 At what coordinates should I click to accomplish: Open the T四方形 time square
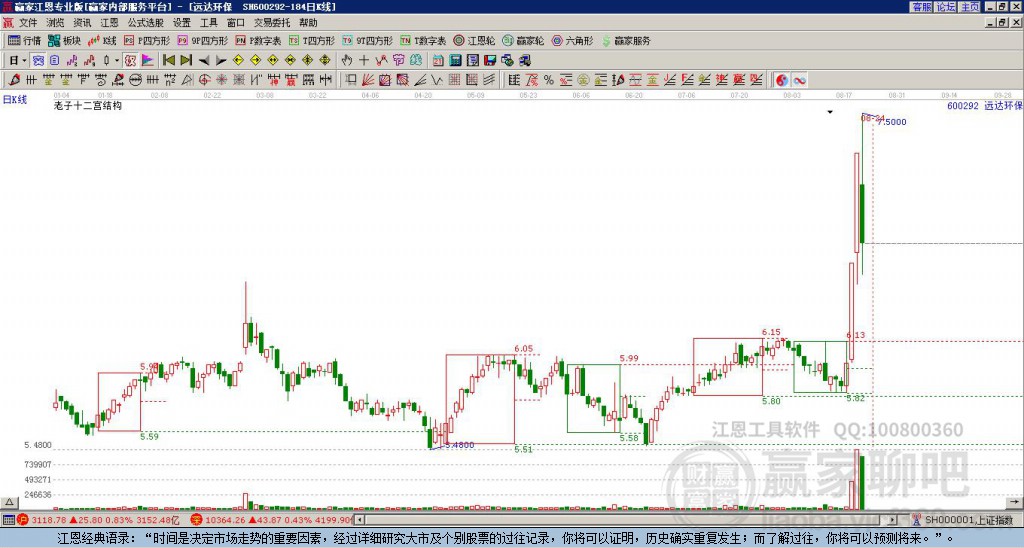click(312, 40)
